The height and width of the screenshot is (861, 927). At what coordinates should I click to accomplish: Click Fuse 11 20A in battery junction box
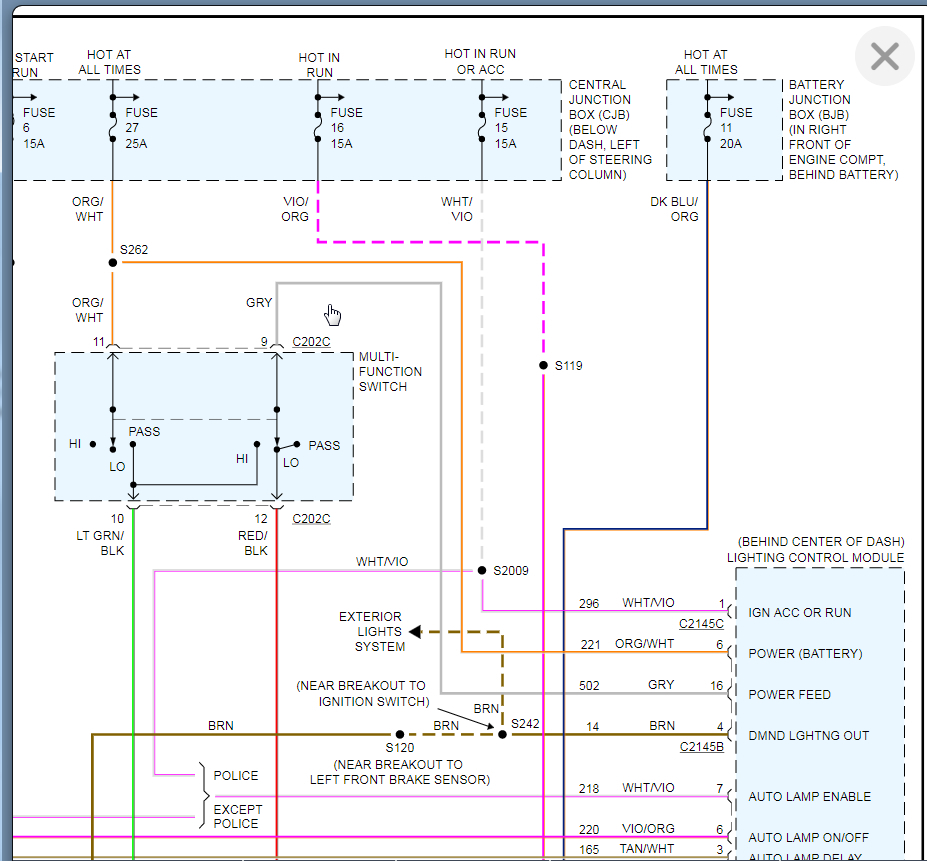click(x=707, y=128)
